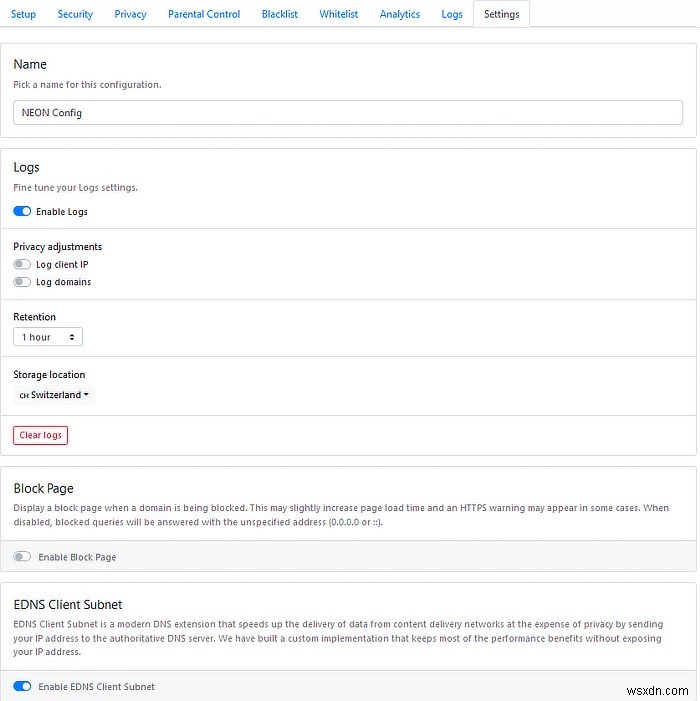700x701 pixels.
Task: Open the Logs tab
Action: tap(452, 14)
